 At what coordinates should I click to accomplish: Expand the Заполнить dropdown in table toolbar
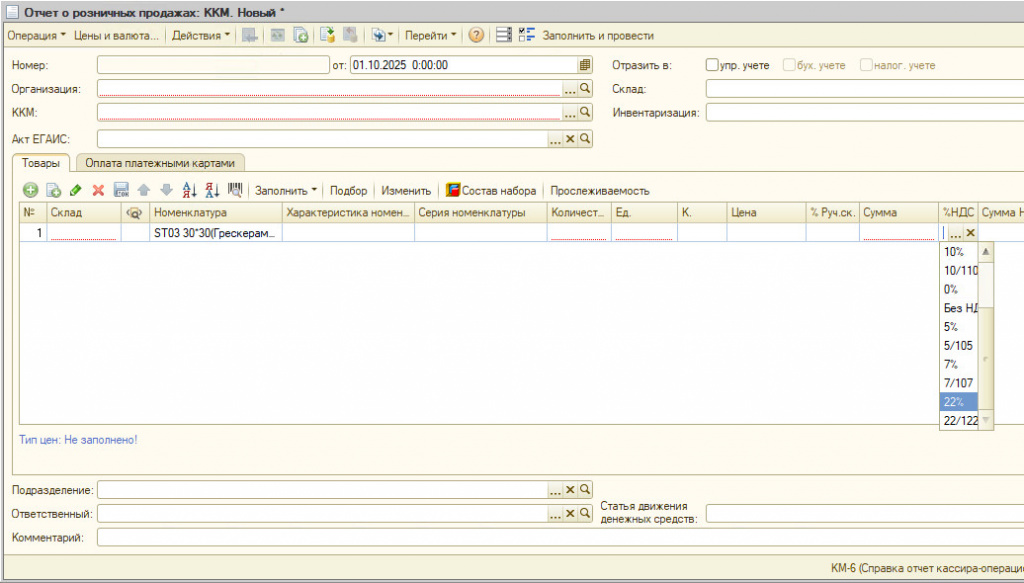point(286,190)
